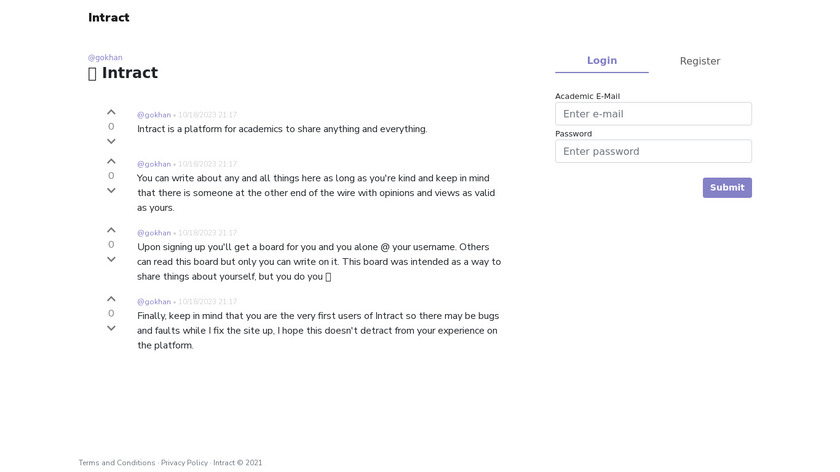Focus the Password input field

pos(653,151)
